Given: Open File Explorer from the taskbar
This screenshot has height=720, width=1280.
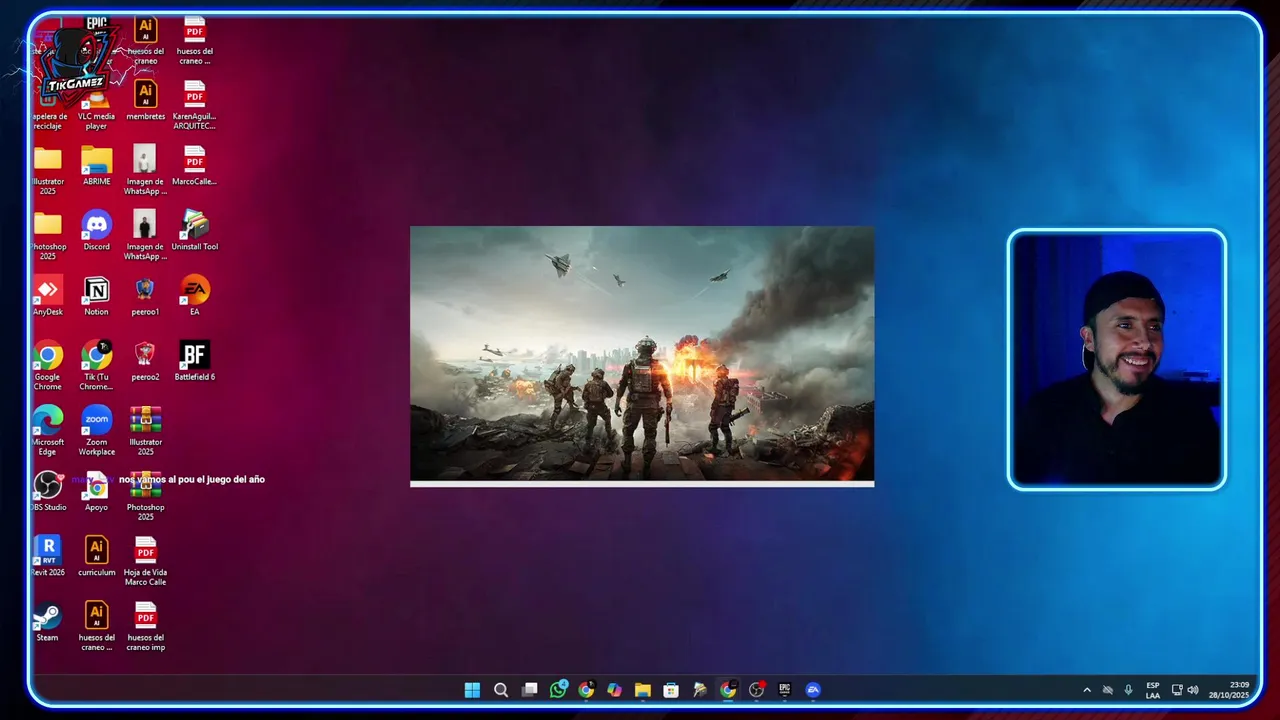Looking at the screenshot, I should pyautogui.click(x=643, y=690).
